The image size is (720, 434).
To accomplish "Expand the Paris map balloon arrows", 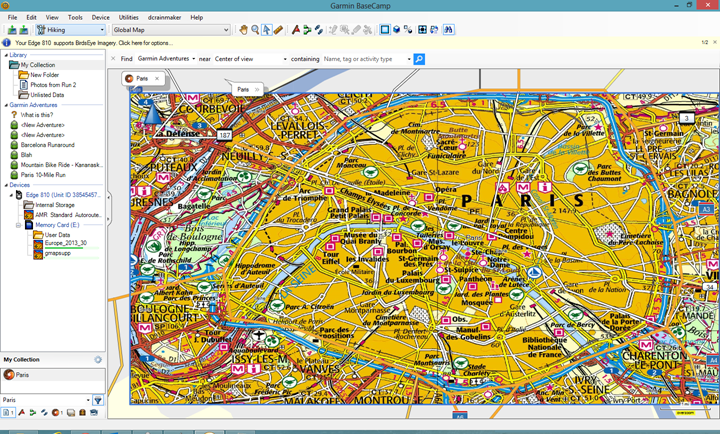I will click(257, 90).
